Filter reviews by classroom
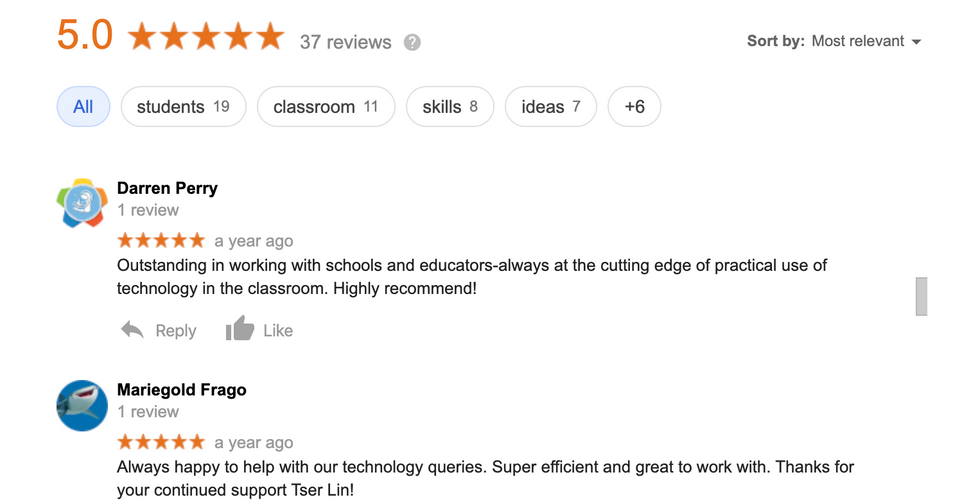Viewport: 980px width, 500px height. 326,107
